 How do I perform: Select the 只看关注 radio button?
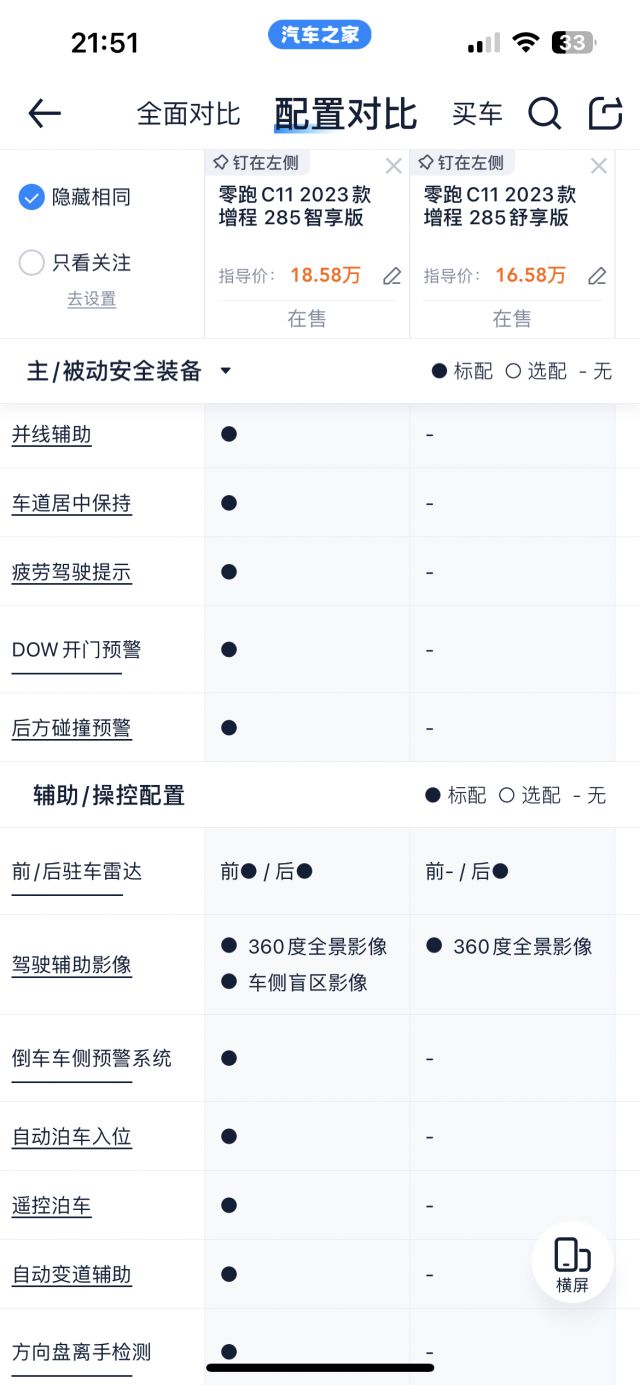click(31, 262)
